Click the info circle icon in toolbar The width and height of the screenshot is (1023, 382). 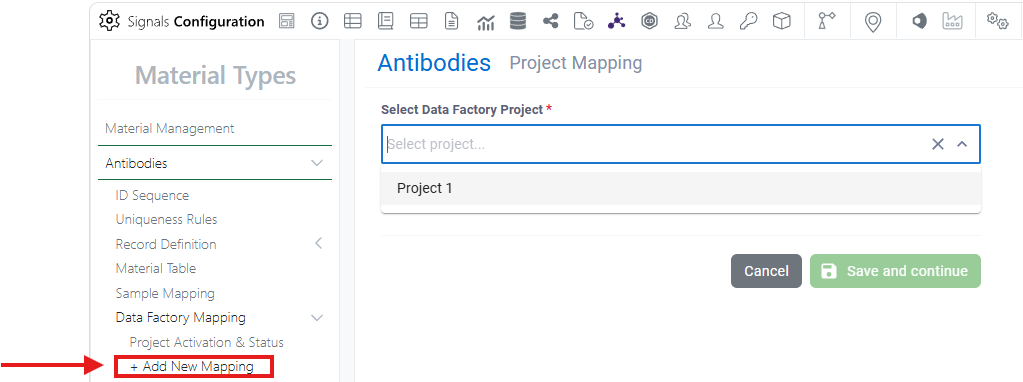pyautogui.click(x=319, y=22)
